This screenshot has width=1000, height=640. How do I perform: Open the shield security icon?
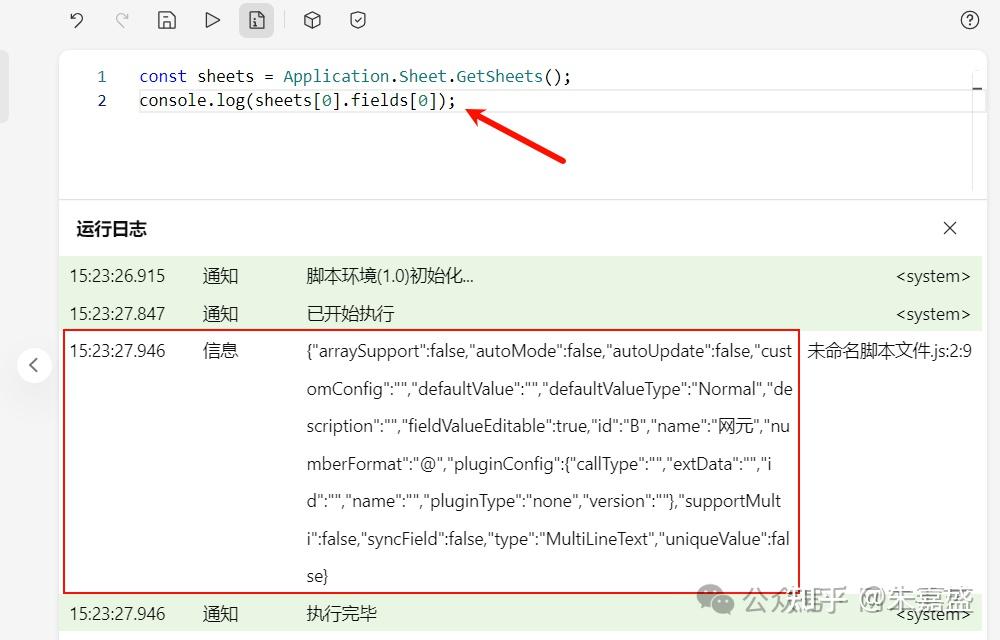pos(358,20)
